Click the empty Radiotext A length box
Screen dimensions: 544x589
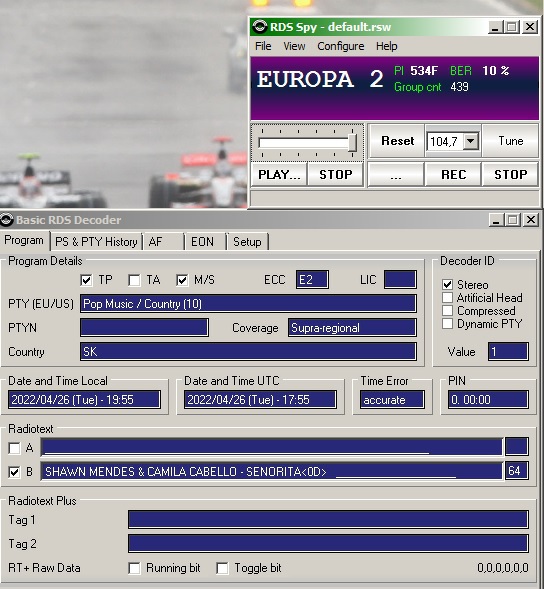[x=517, y=447]
